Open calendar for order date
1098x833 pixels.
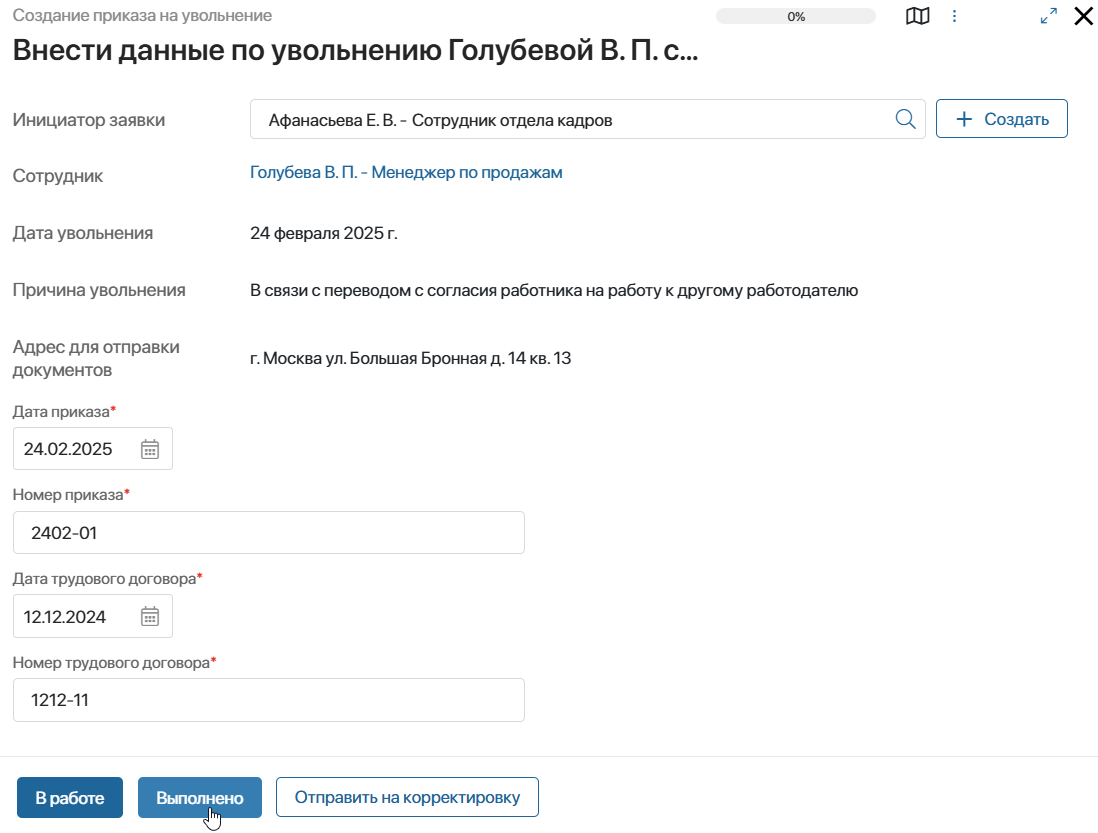(150, 449)
